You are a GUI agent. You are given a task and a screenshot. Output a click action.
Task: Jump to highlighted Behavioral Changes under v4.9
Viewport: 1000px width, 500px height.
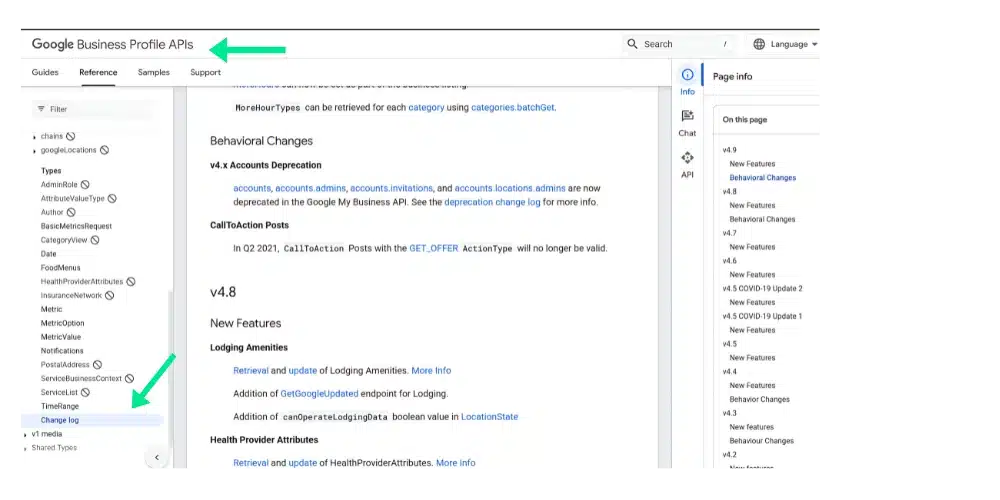[x=763, y=178]
